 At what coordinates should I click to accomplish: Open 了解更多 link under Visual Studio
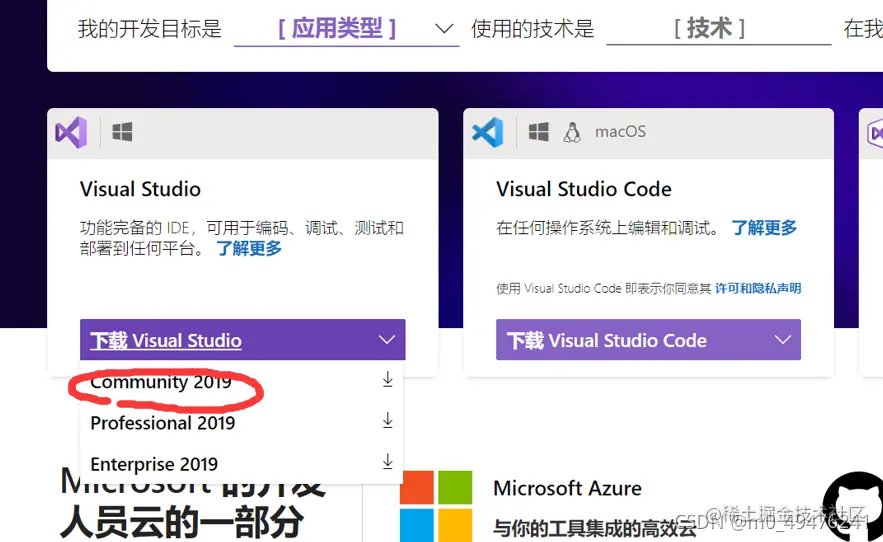(249, 248)
